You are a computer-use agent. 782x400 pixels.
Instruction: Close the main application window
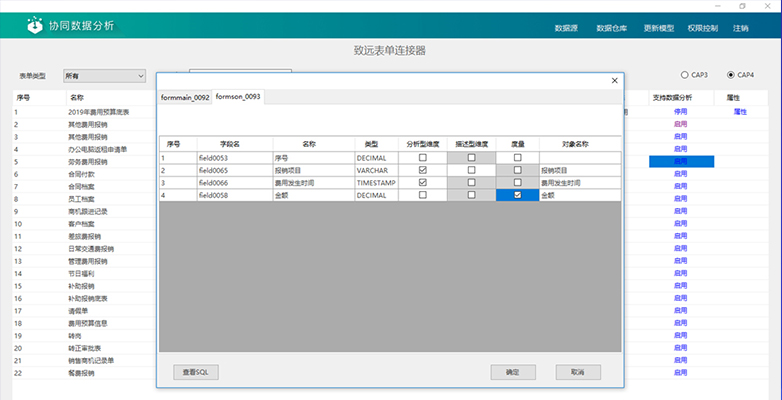(x=767, y=6)
